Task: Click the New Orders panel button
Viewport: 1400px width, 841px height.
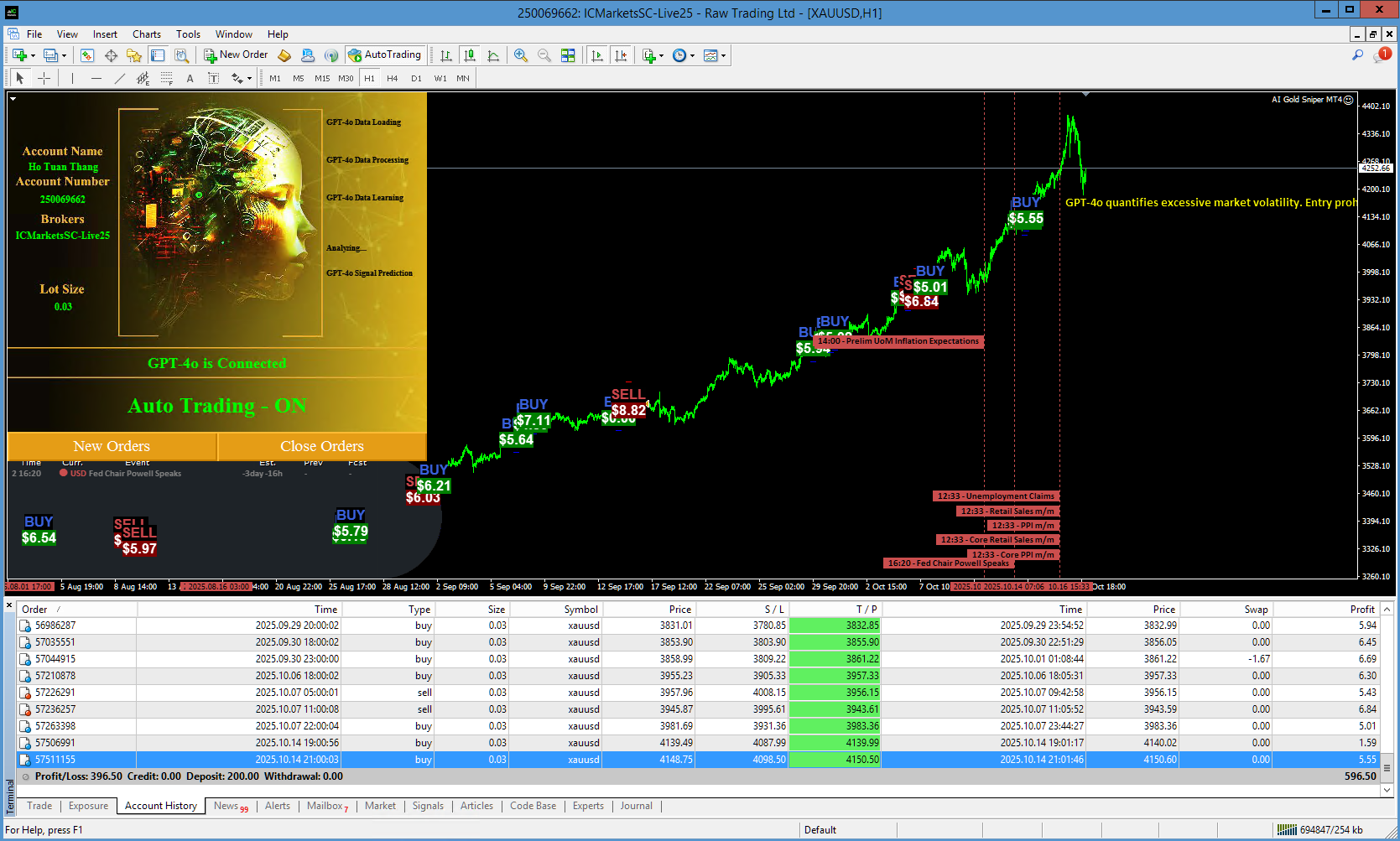Action: (x=112, y=446)
